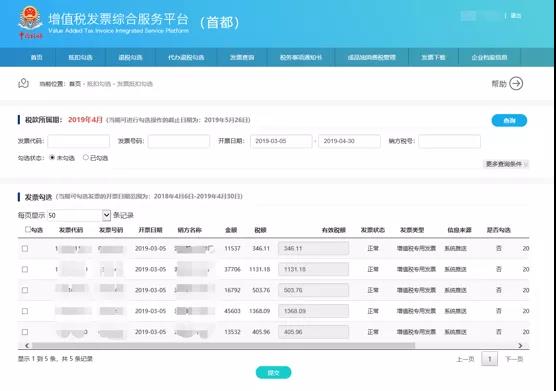Go to 上一页 previous page
Screen dimensions: 556x391
coord(465,359)
